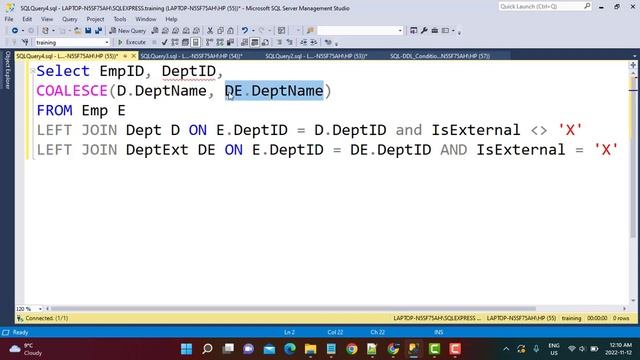Toggle Include Client Statistics icon
The height and width of the screenshot is (360, 640).
click(230, 42)
